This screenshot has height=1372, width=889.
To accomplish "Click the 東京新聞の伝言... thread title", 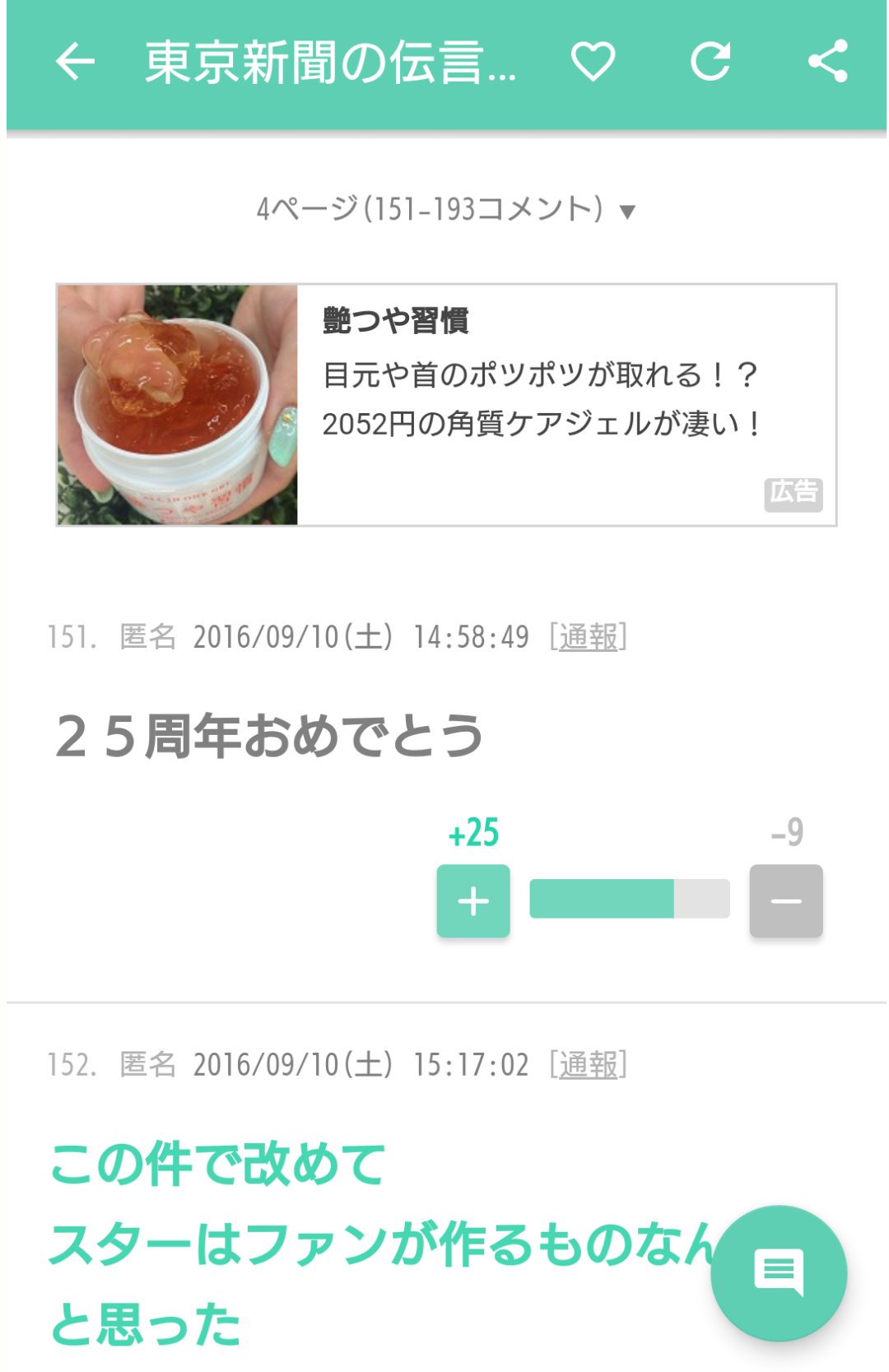I will point(331,63).
